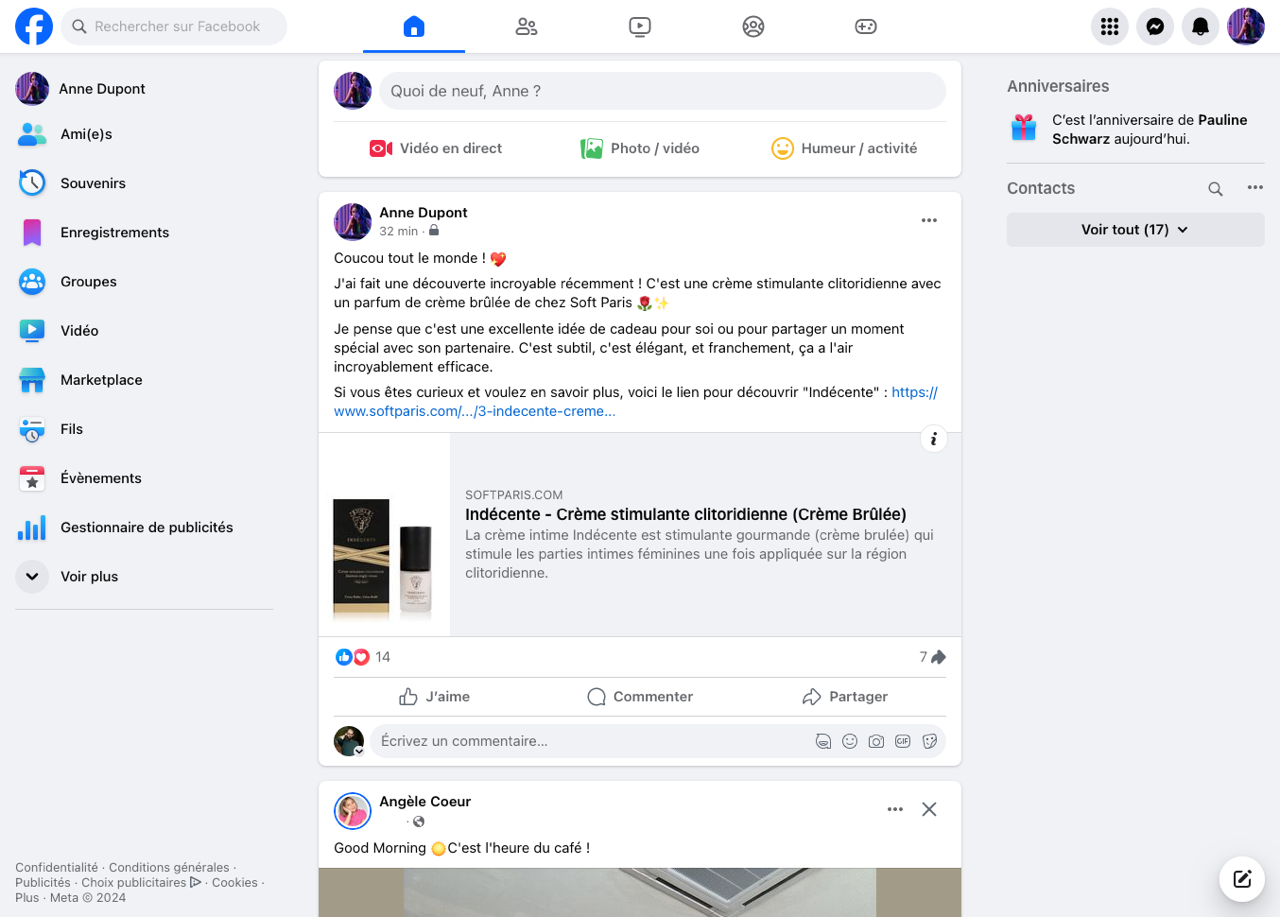Open the new message compose icon
The image size is (1280, 917).
1242,879
